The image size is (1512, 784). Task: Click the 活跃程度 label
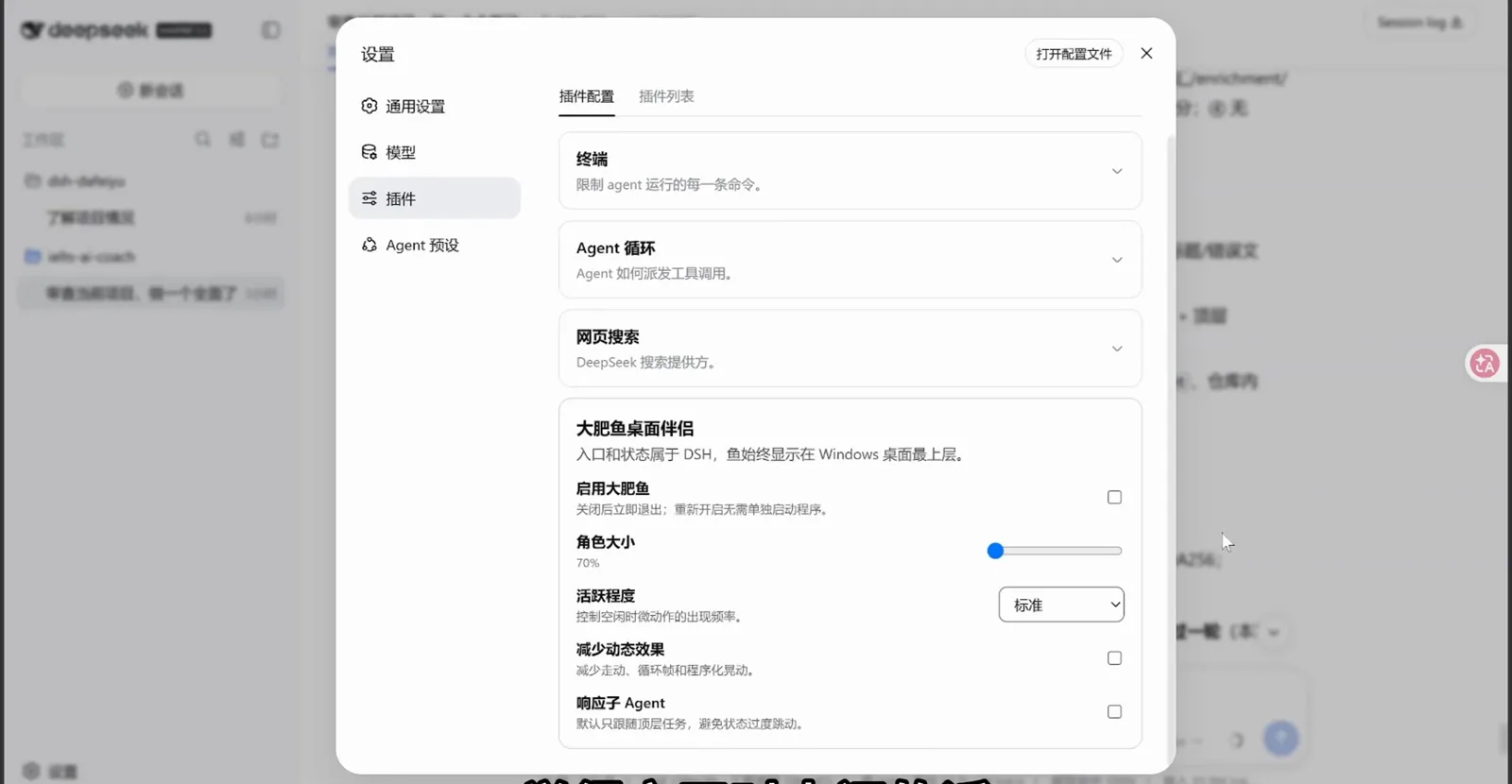coord(606,596)
